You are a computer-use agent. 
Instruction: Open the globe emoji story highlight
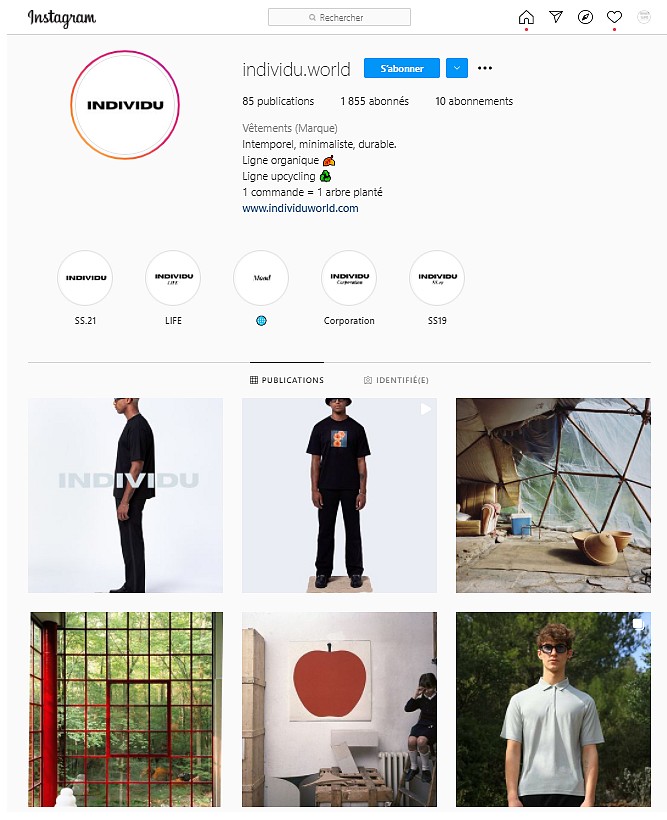[261, 278]
